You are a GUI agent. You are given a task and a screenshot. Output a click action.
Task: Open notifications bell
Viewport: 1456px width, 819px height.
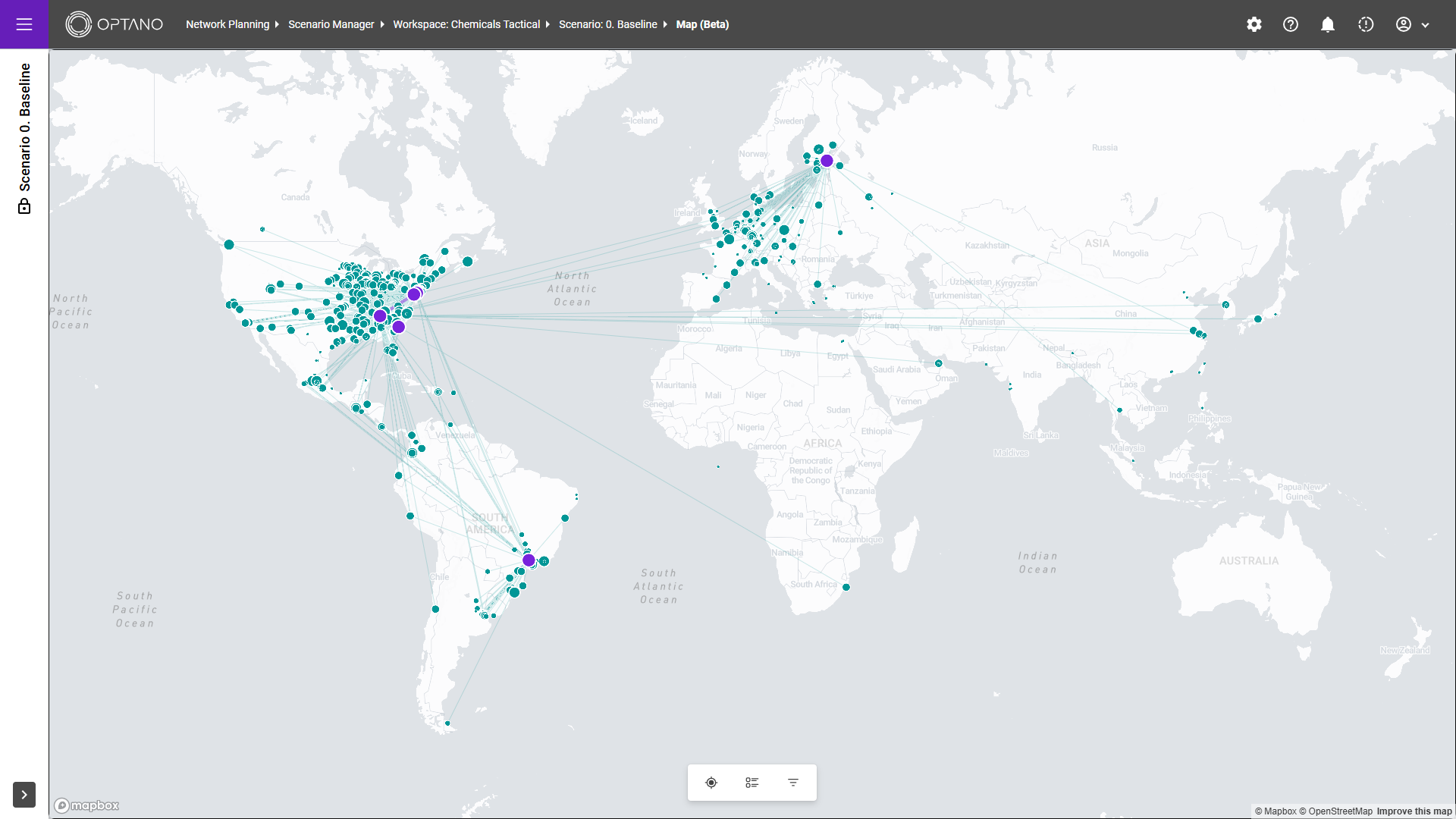pyautogui.click(x=1328, y=24)
